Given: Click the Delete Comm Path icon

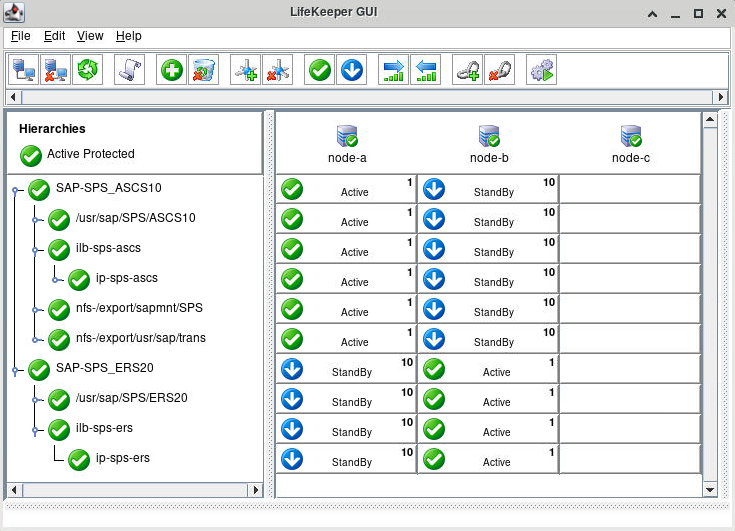Looking at the screenshot, I should click(x=278, y=70).
